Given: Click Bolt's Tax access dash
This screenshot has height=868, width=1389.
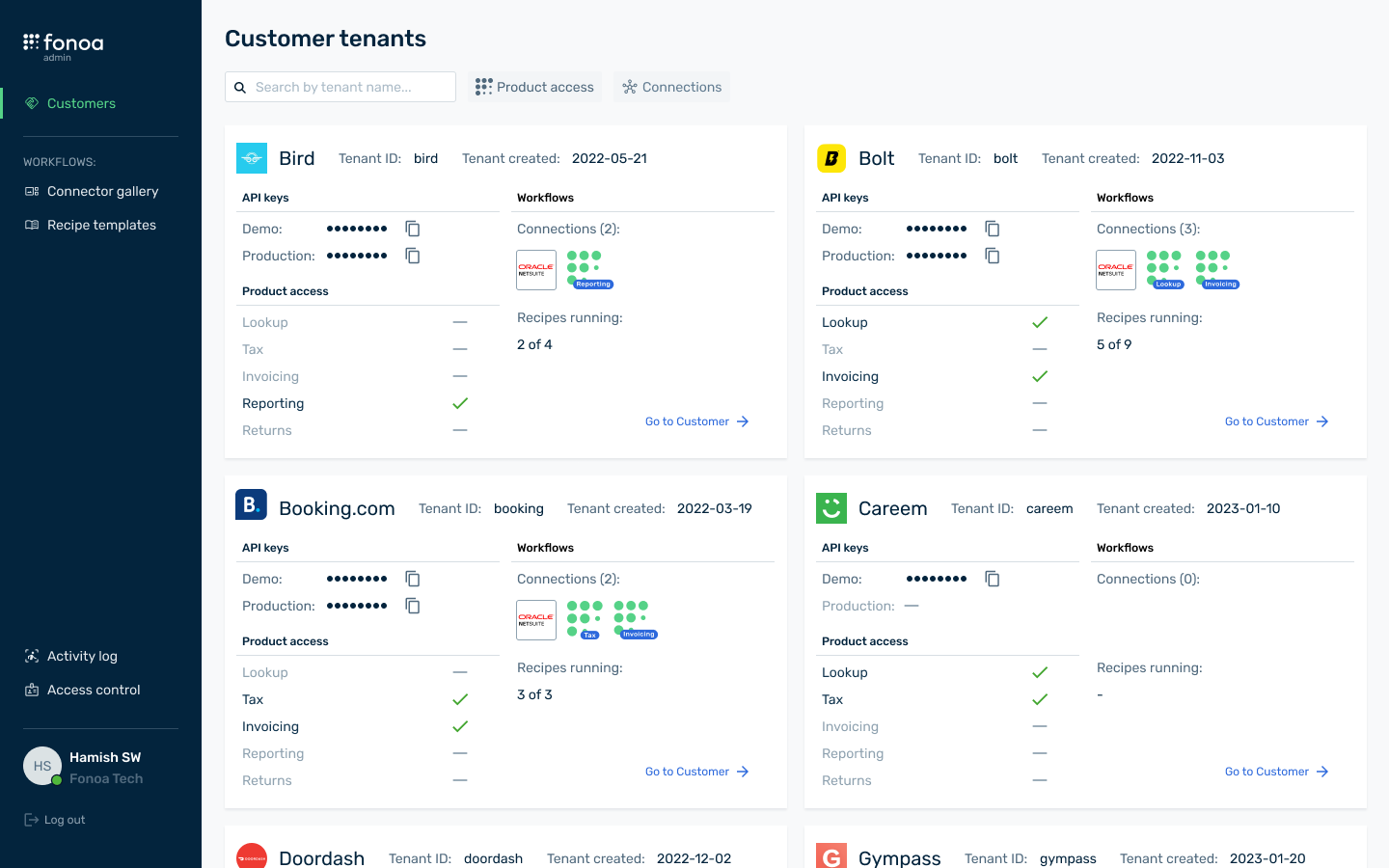Looking at the screenshot, I should [x=1040, y=349].
